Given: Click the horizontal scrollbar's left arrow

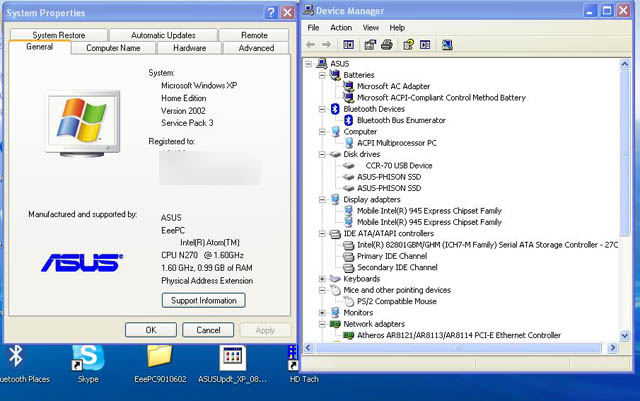Looking at the screenshot, I should (x=308, y=348).
